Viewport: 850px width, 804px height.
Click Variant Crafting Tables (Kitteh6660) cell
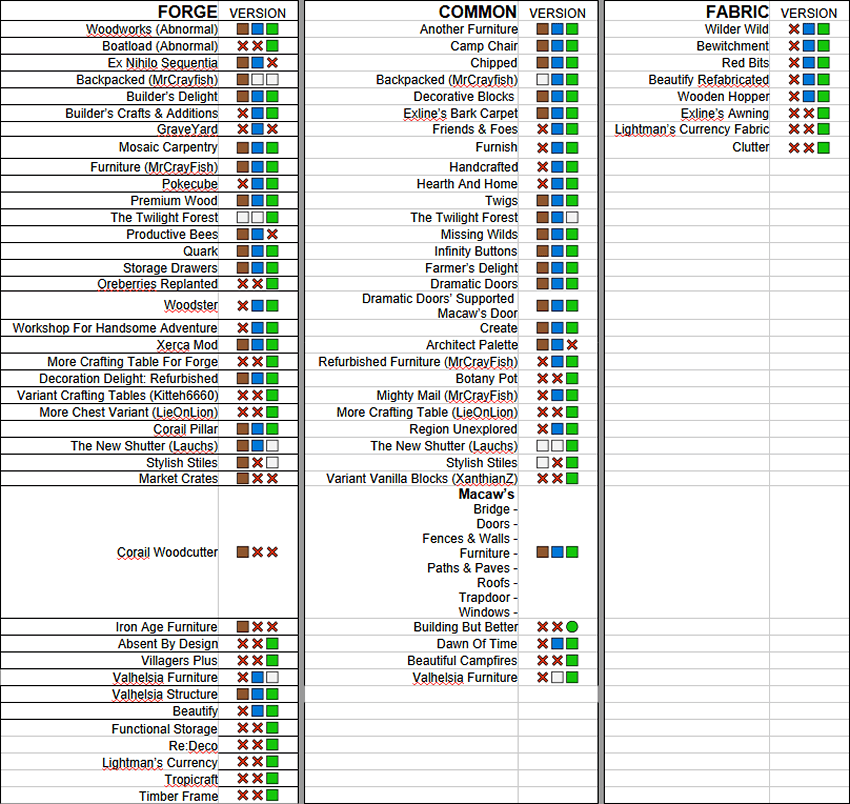[x=110, y=395]
